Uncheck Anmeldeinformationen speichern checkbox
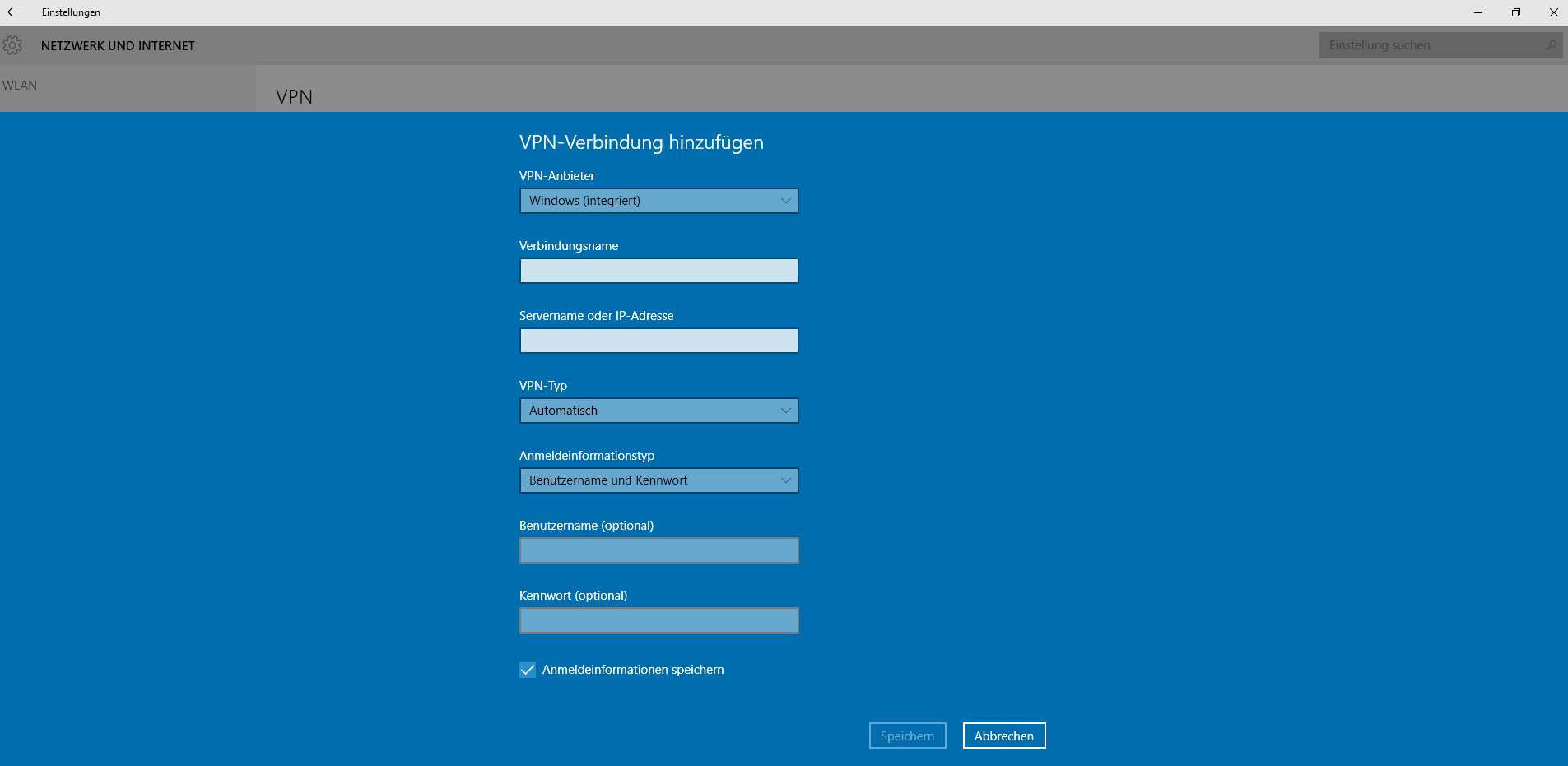Screen dimensions: 1568x766 (528, 670)
